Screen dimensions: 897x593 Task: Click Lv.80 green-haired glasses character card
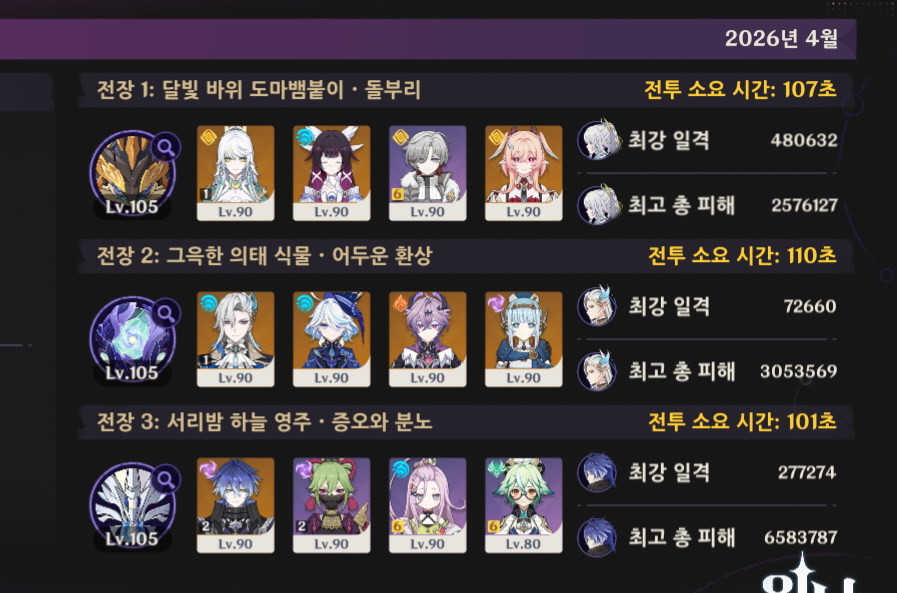click(x=523, y=505)
